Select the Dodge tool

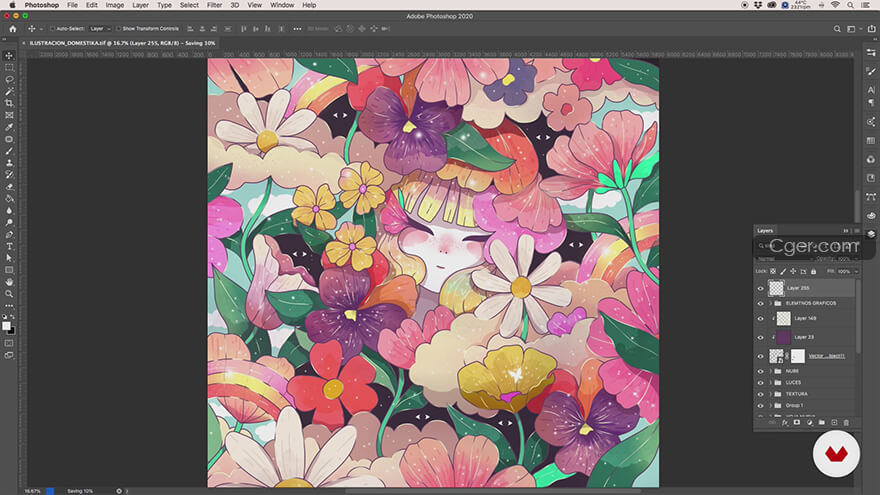point(9,222)
